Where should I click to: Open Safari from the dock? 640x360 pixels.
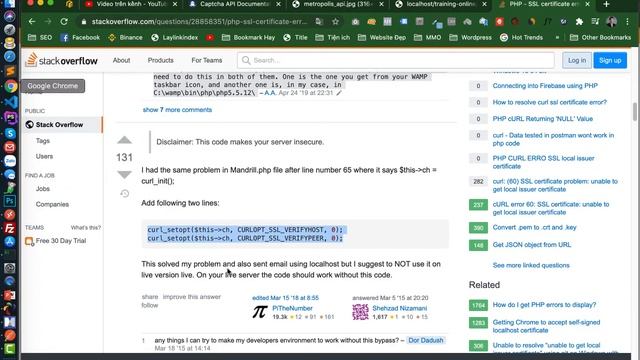(x=10, y=57)
